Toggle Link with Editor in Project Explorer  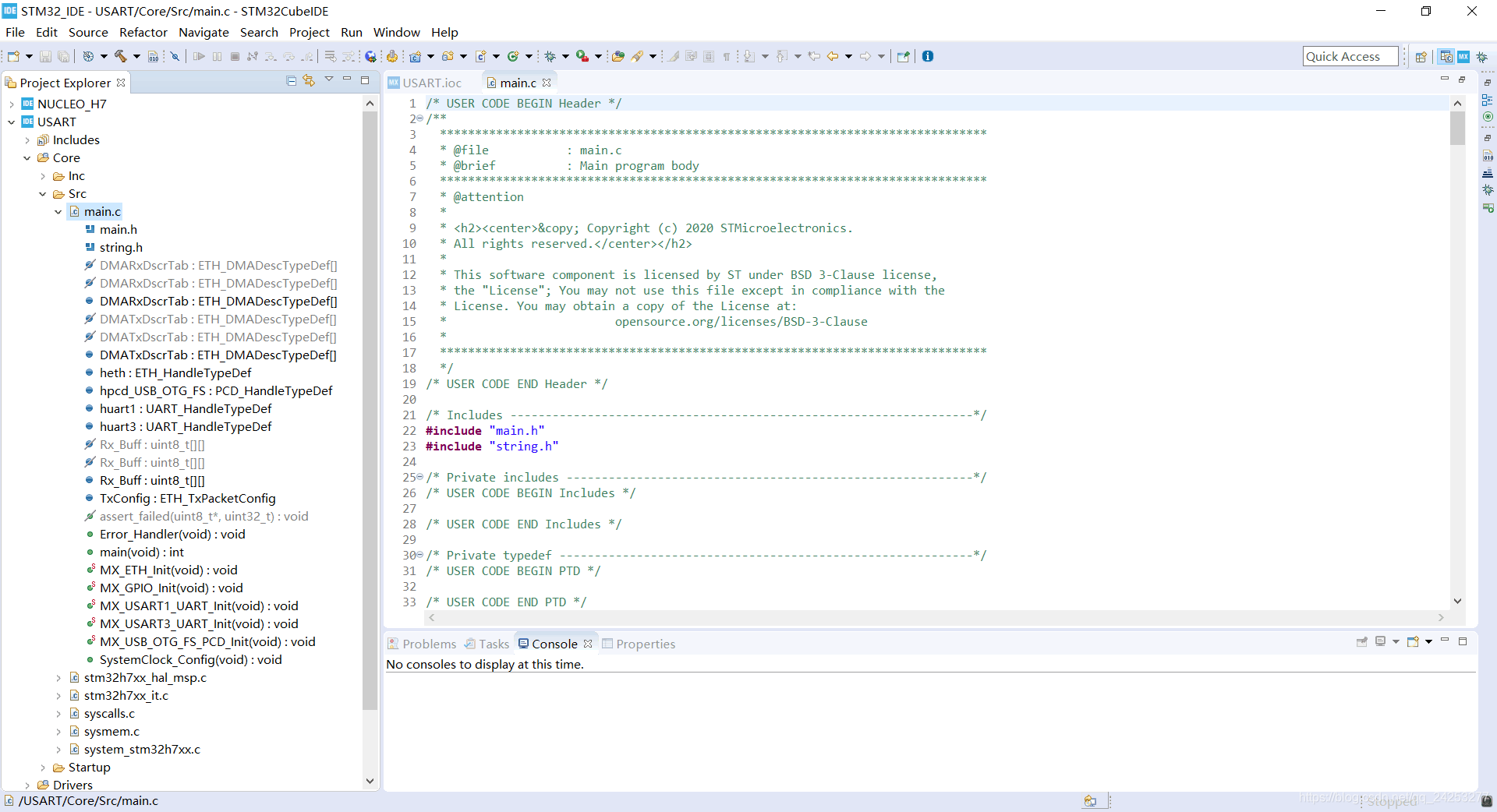[x=309, y=80]
